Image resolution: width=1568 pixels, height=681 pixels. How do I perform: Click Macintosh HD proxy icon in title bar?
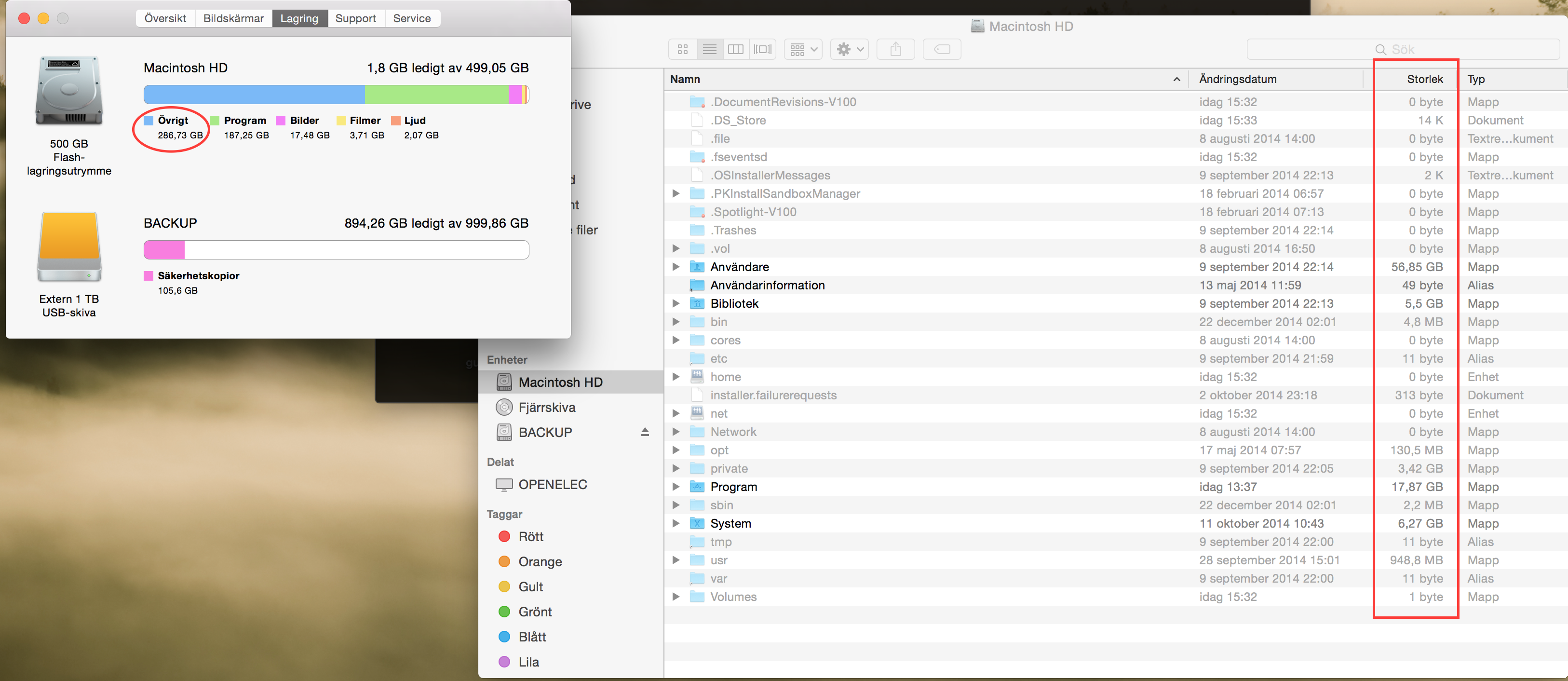(x=977, y=26)
